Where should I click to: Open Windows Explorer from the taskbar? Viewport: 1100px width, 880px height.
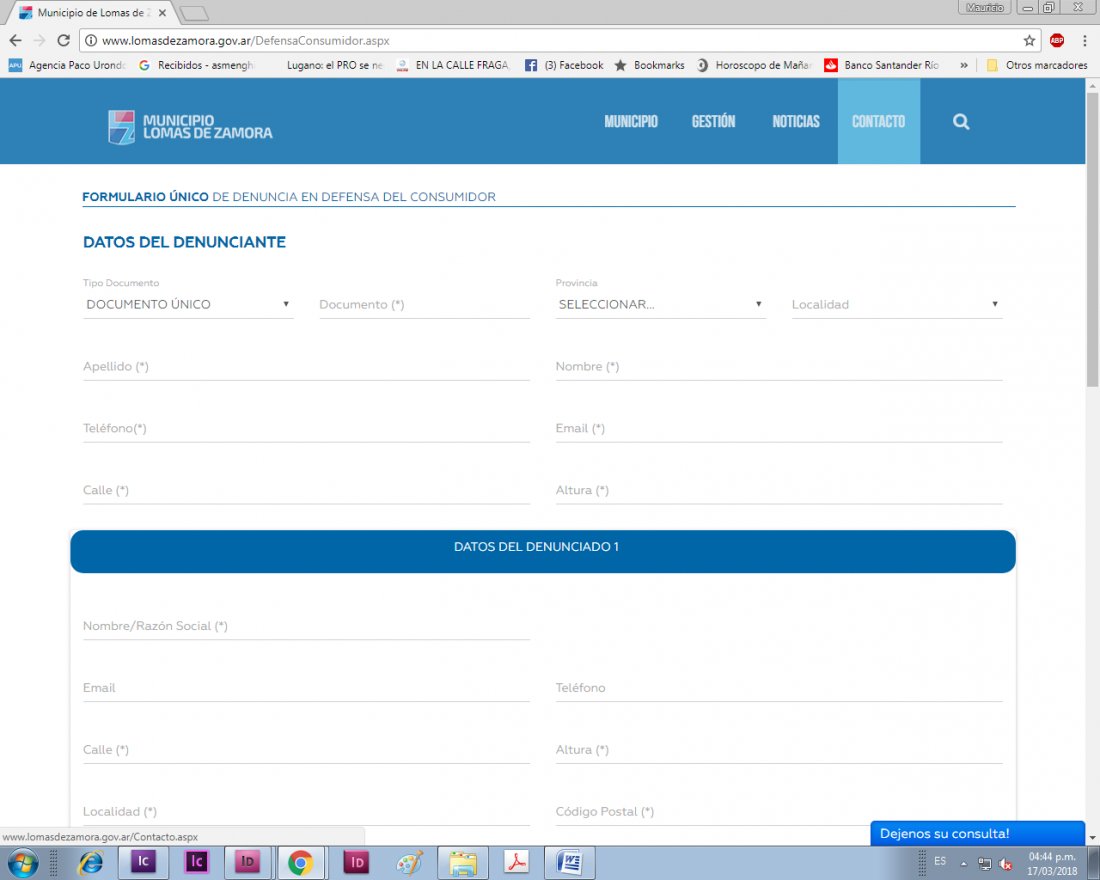coord(463,862)
